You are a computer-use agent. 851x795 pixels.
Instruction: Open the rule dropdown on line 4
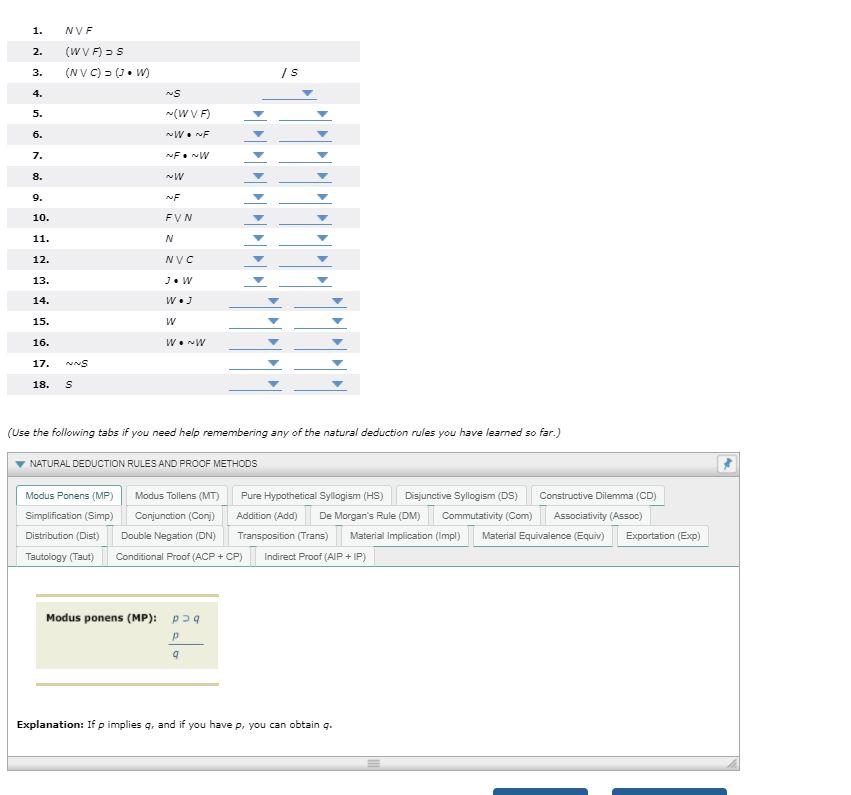click(x=306, y=92)
